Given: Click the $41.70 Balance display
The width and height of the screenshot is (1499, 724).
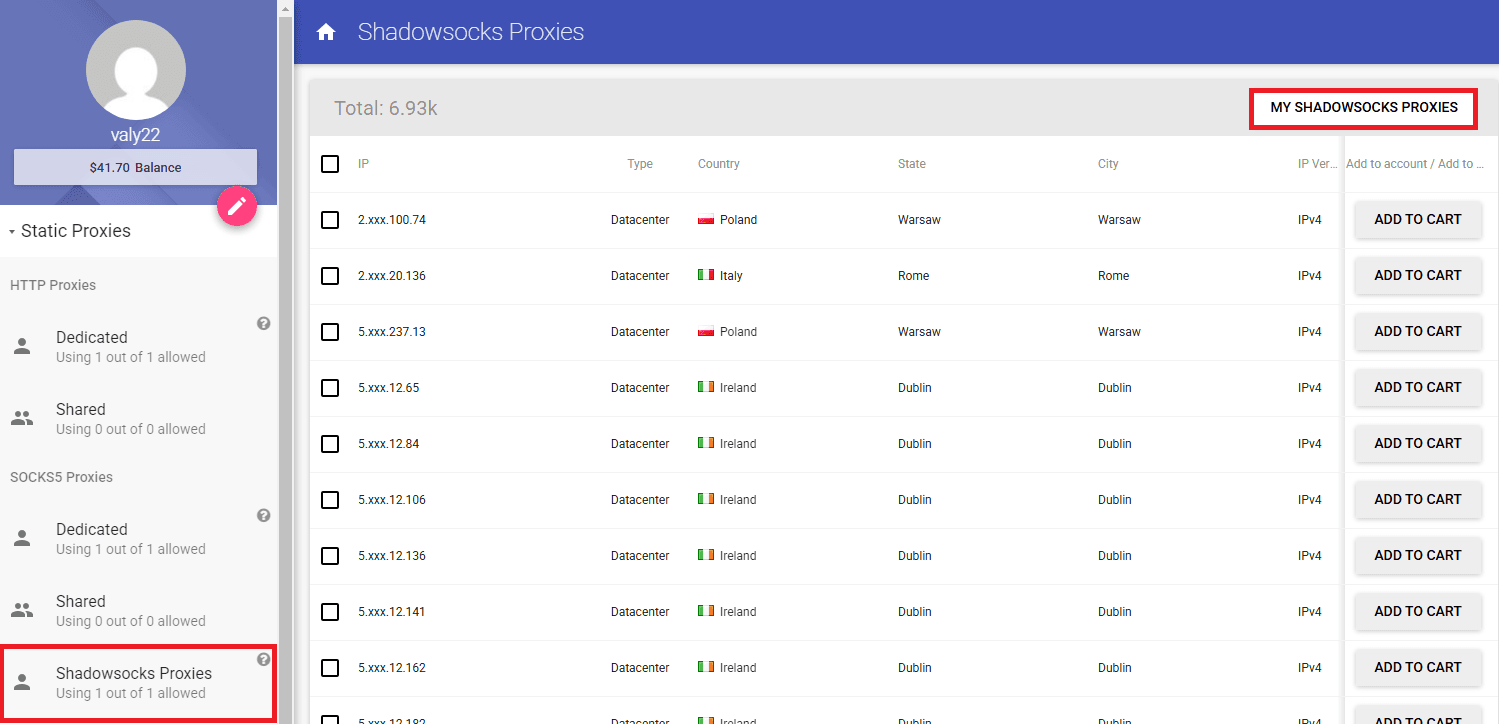Looking at the screenshot, I should pos(135,166).
